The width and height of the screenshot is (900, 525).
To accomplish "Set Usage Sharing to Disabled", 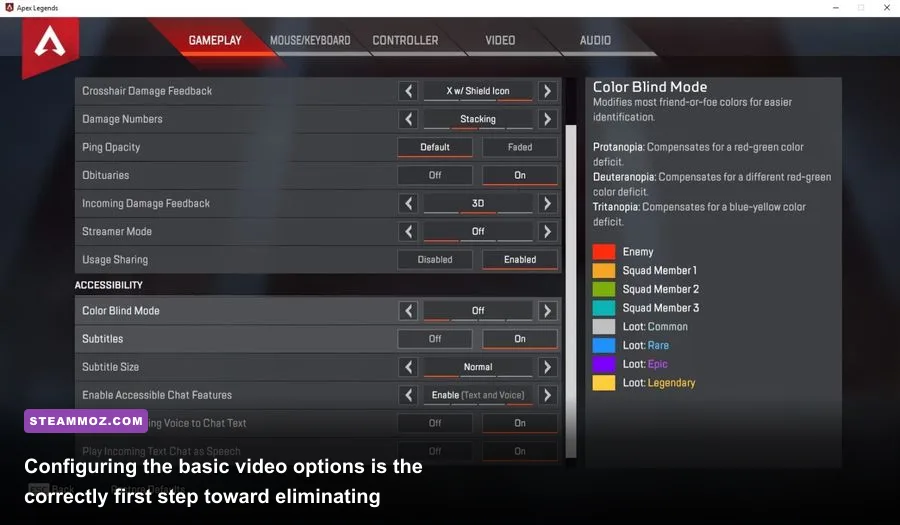I will point(435,259).
